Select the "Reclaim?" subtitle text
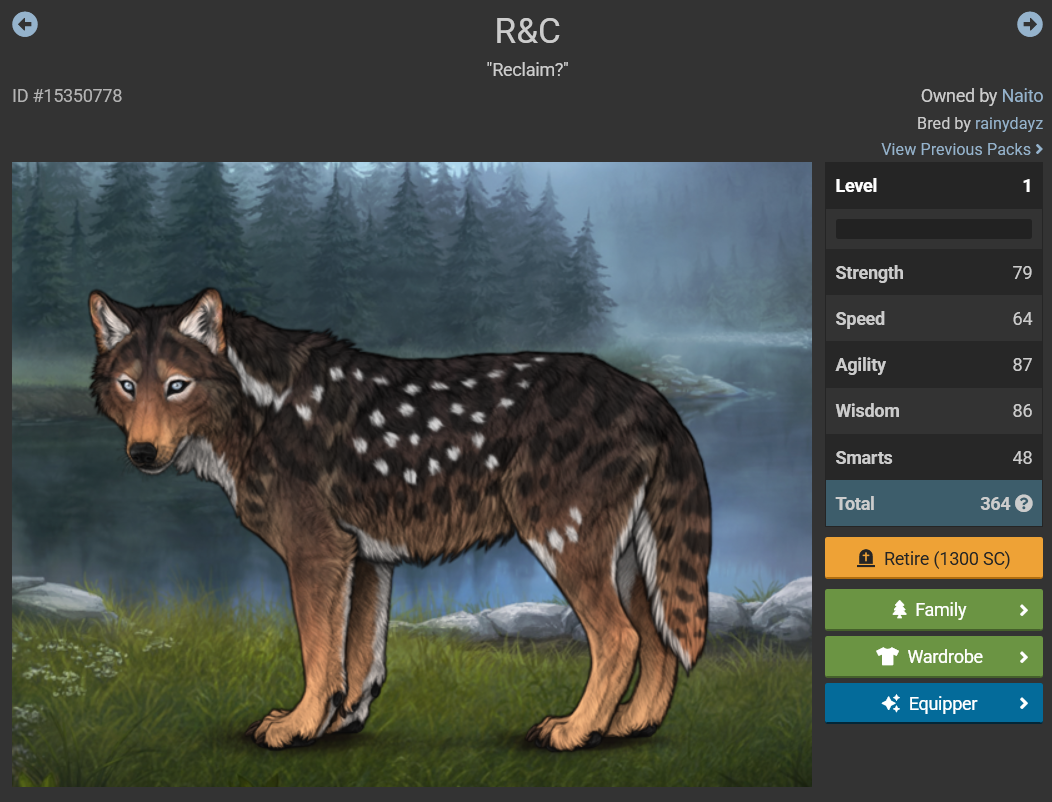Screen dimensions: 1052x802 pyautogui.click(x=527, y=70)
